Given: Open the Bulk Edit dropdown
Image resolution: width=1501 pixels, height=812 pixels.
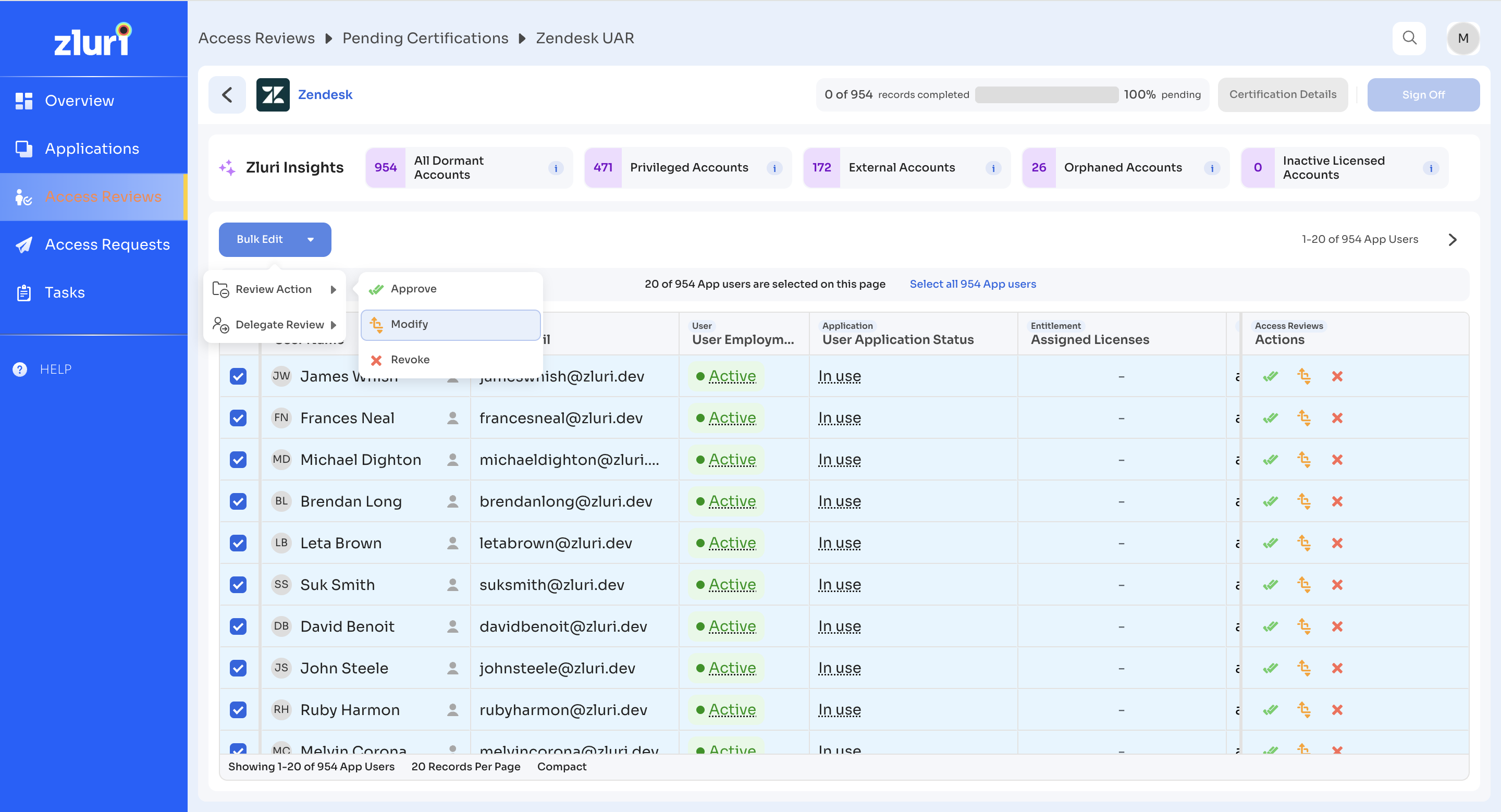Looking at the screenshot, I should pyautogui.click(x=275, y=239).
